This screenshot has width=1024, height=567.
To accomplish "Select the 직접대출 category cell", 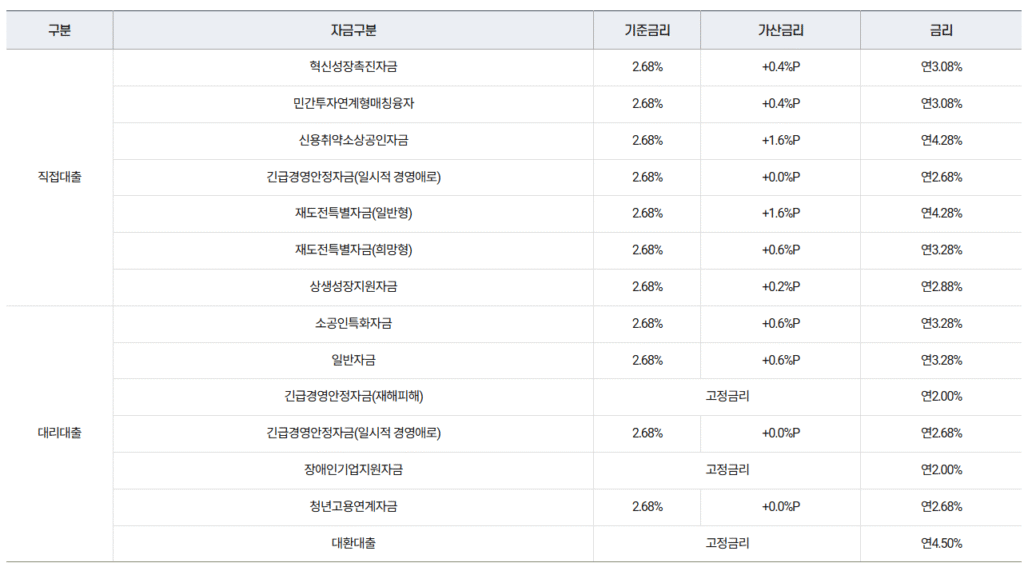I will (60, 177).
